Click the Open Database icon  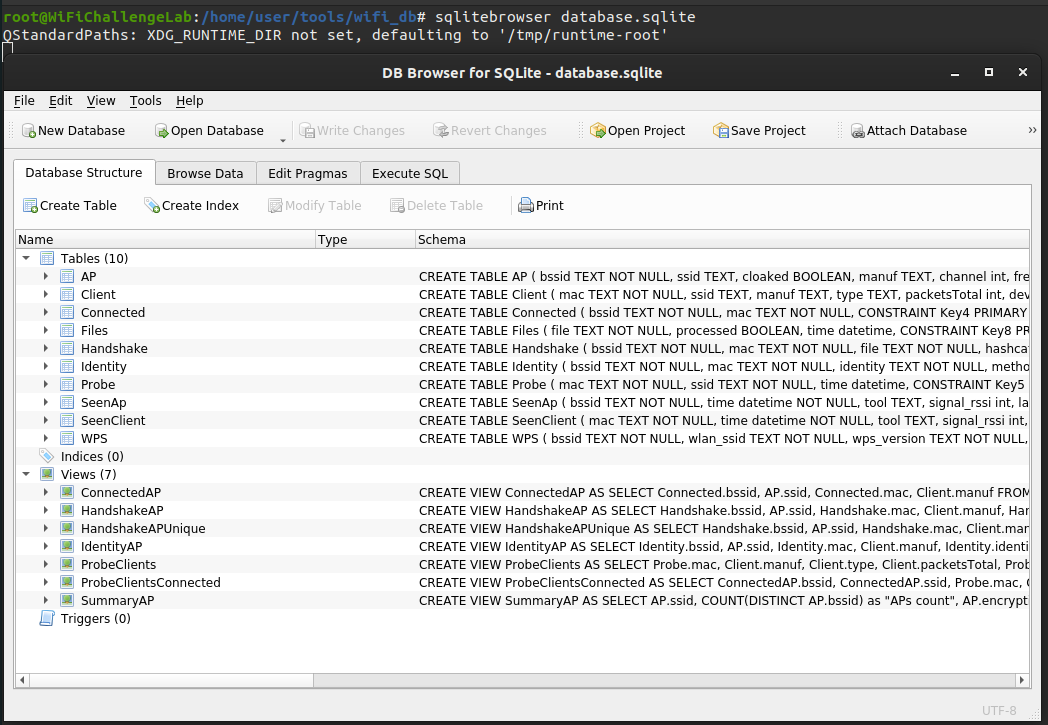tap(162, 131)
